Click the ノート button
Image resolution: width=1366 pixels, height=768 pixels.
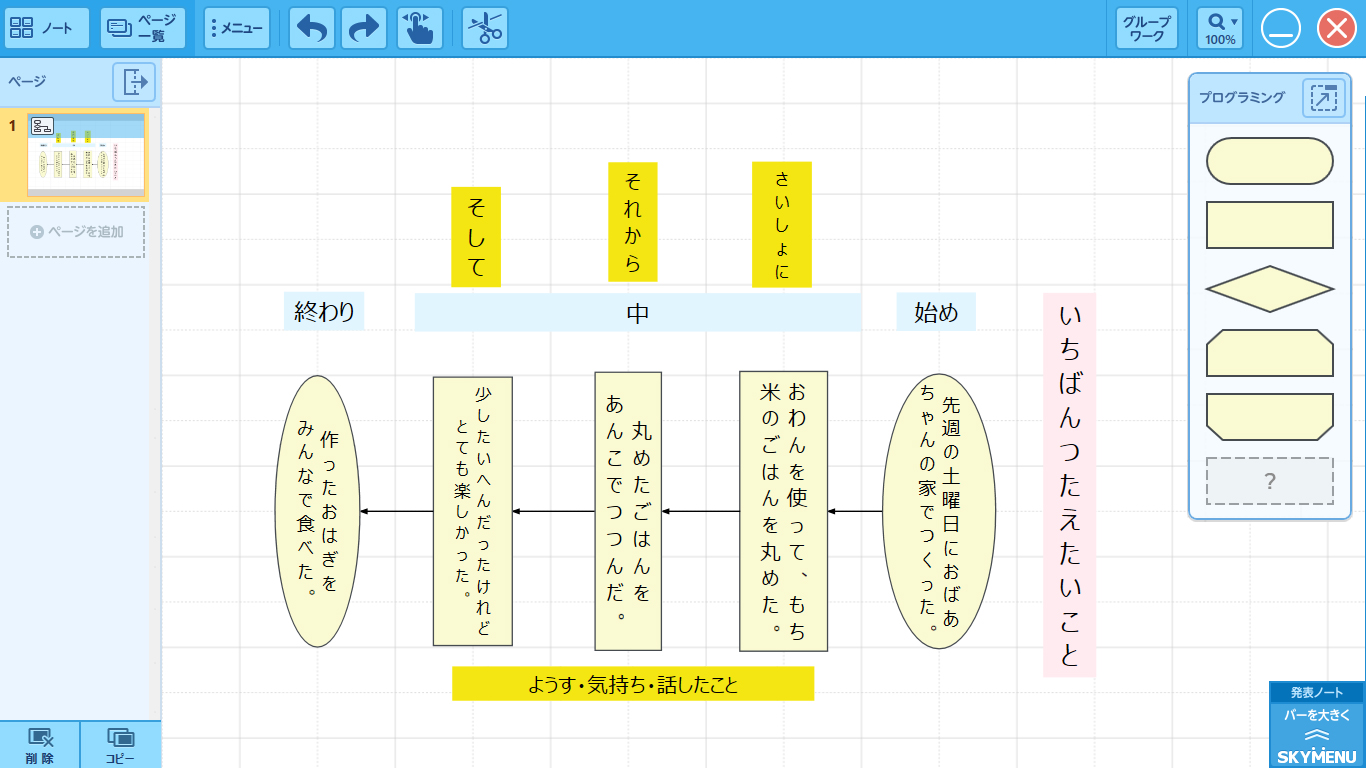click(x=46, y=28)
